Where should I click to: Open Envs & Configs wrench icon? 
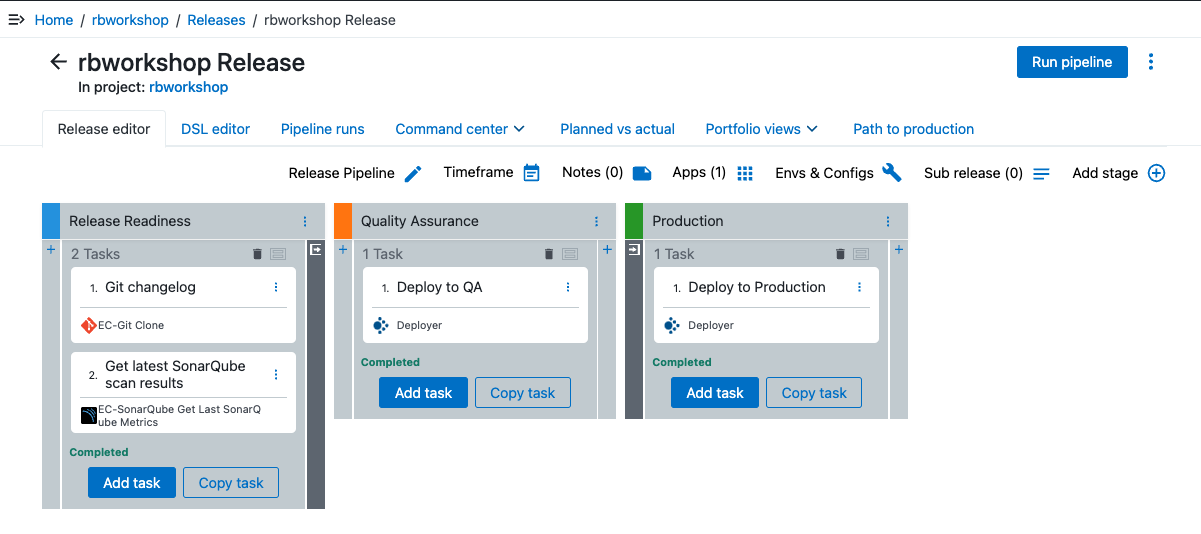(892, 173)
